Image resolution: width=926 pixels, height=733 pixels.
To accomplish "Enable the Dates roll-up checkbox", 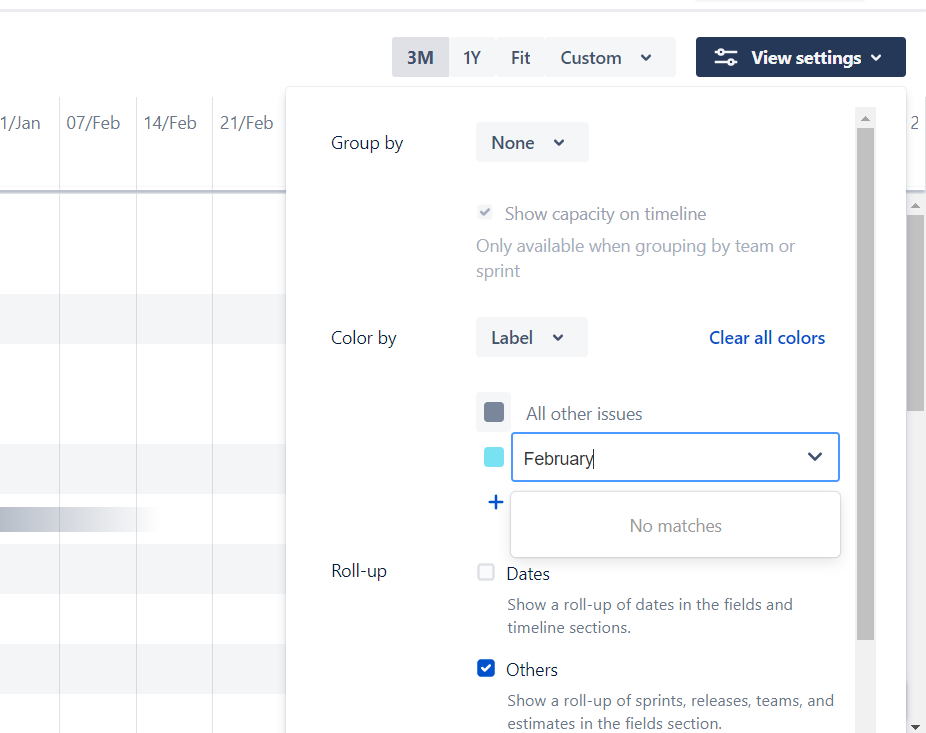I will pyautogui.click(x=486, y=572).
